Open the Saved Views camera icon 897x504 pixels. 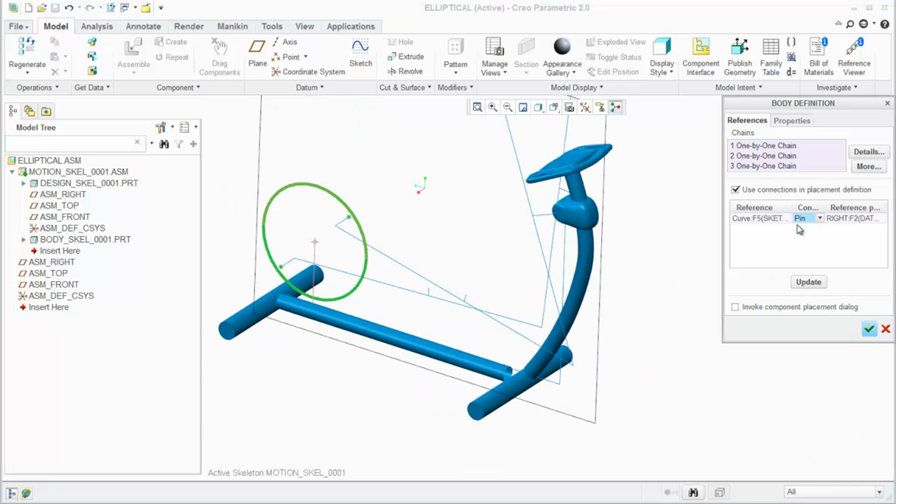tap(569, 107)
